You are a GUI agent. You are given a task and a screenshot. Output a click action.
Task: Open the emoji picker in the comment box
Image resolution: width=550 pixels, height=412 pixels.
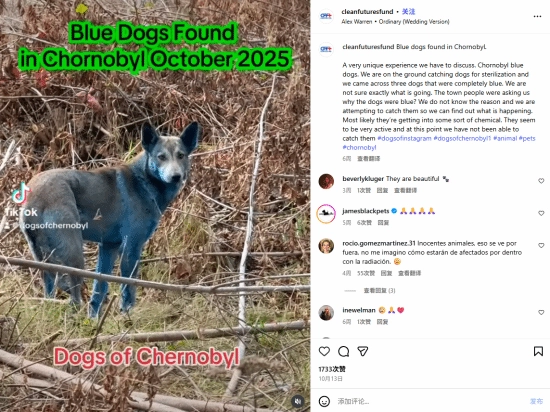324,401
